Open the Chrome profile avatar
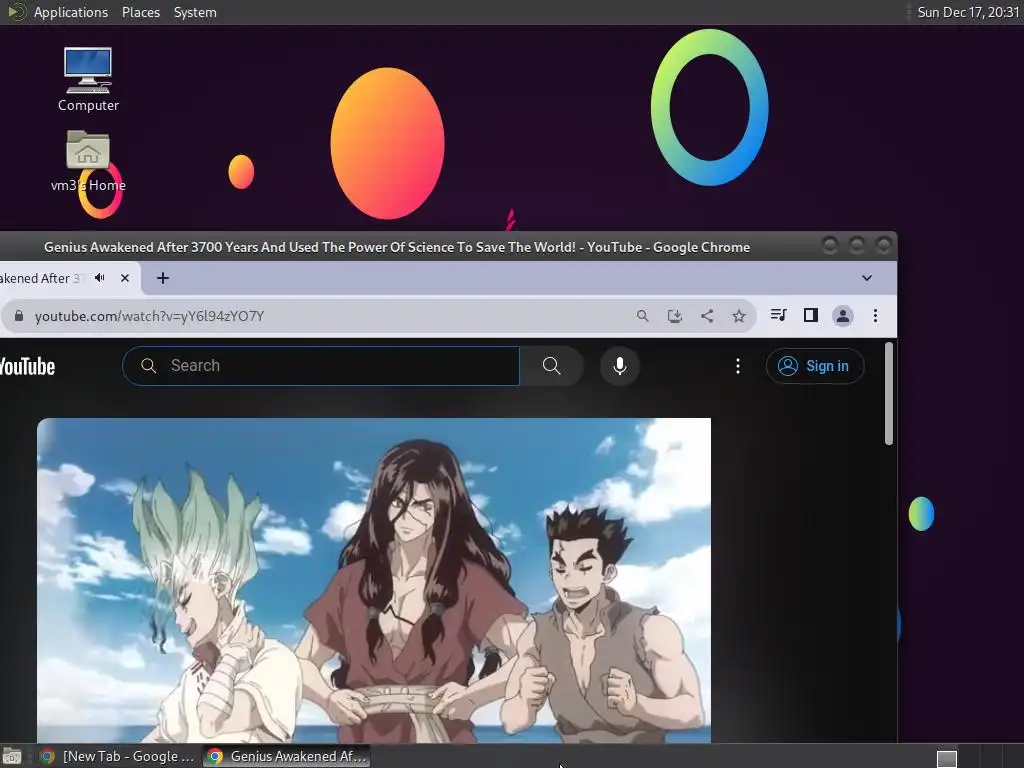Screen dimensions: 1024x768 pos(842,316)
